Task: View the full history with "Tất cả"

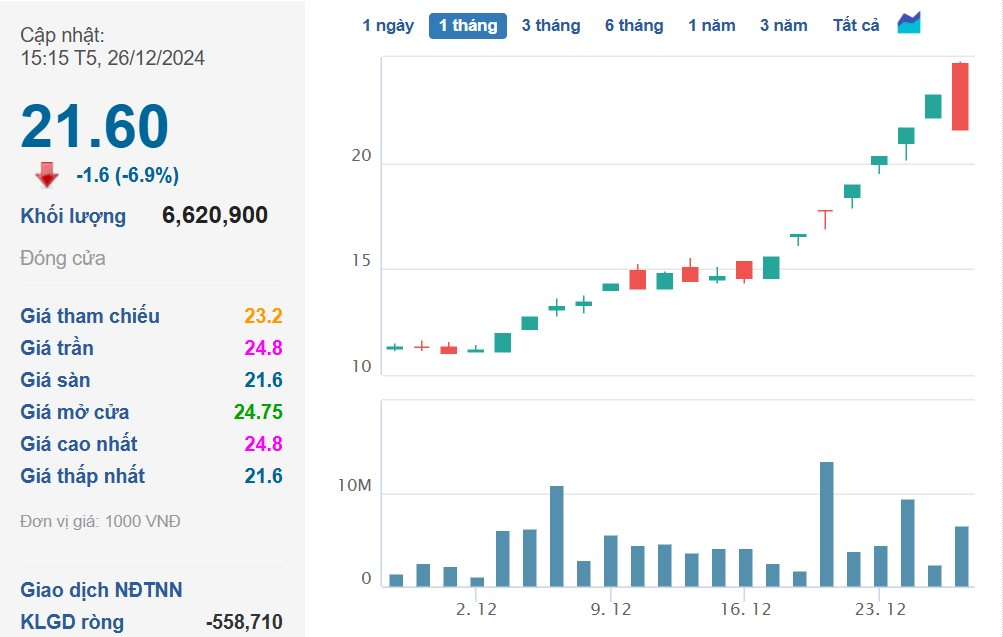Action: (856, 25)
